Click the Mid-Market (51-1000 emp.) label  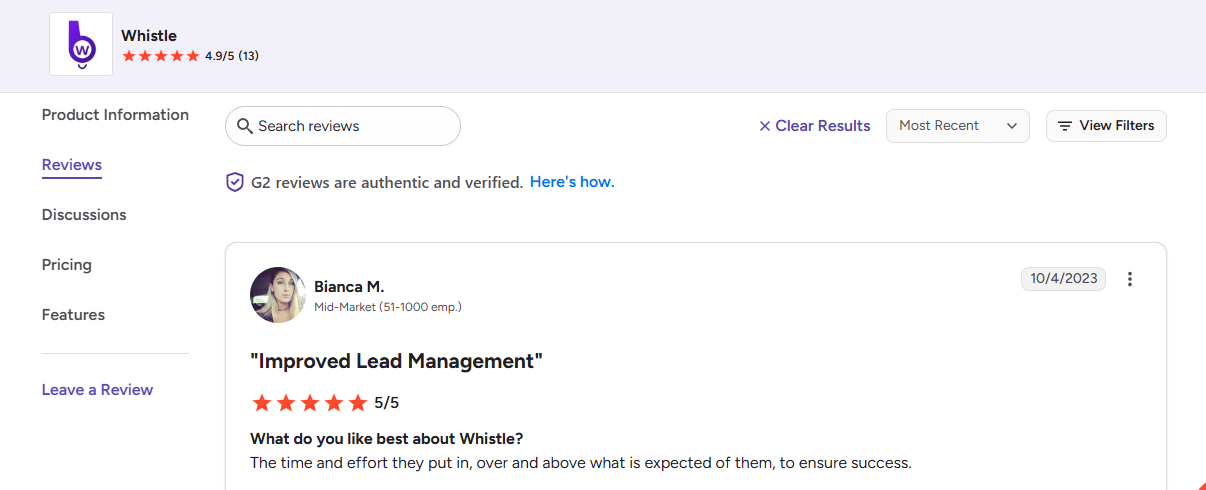click(388, 307)
